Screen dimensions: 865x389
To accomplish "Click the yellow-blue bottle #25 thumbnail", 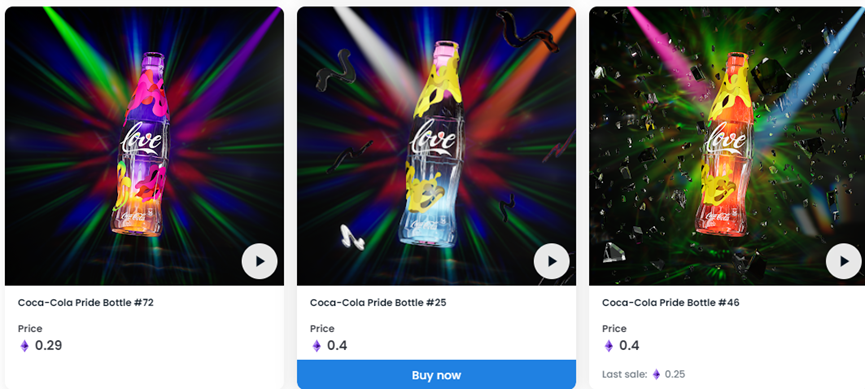I will coord(436,146).
